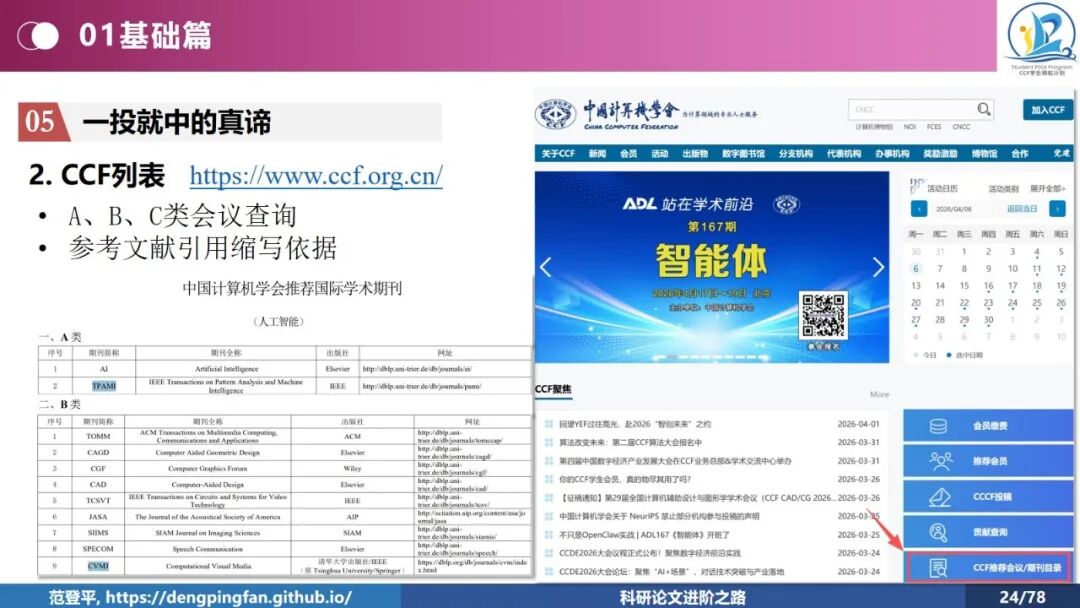Open news 第29届全国计算机辅助设计与图形学学术会议

point(697,498)
